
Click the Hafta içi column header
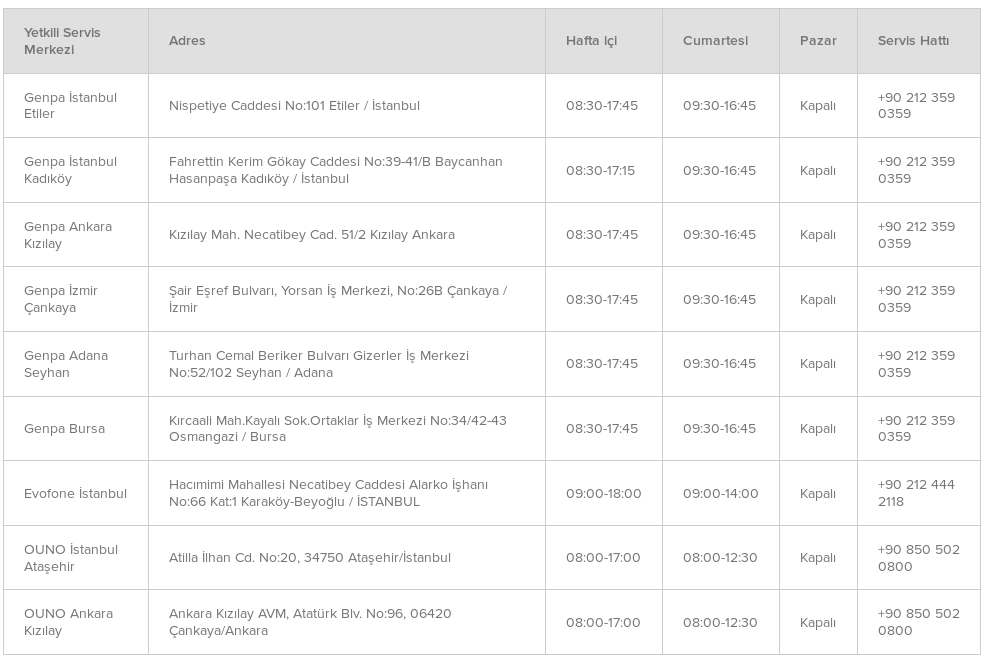[591, 41]
